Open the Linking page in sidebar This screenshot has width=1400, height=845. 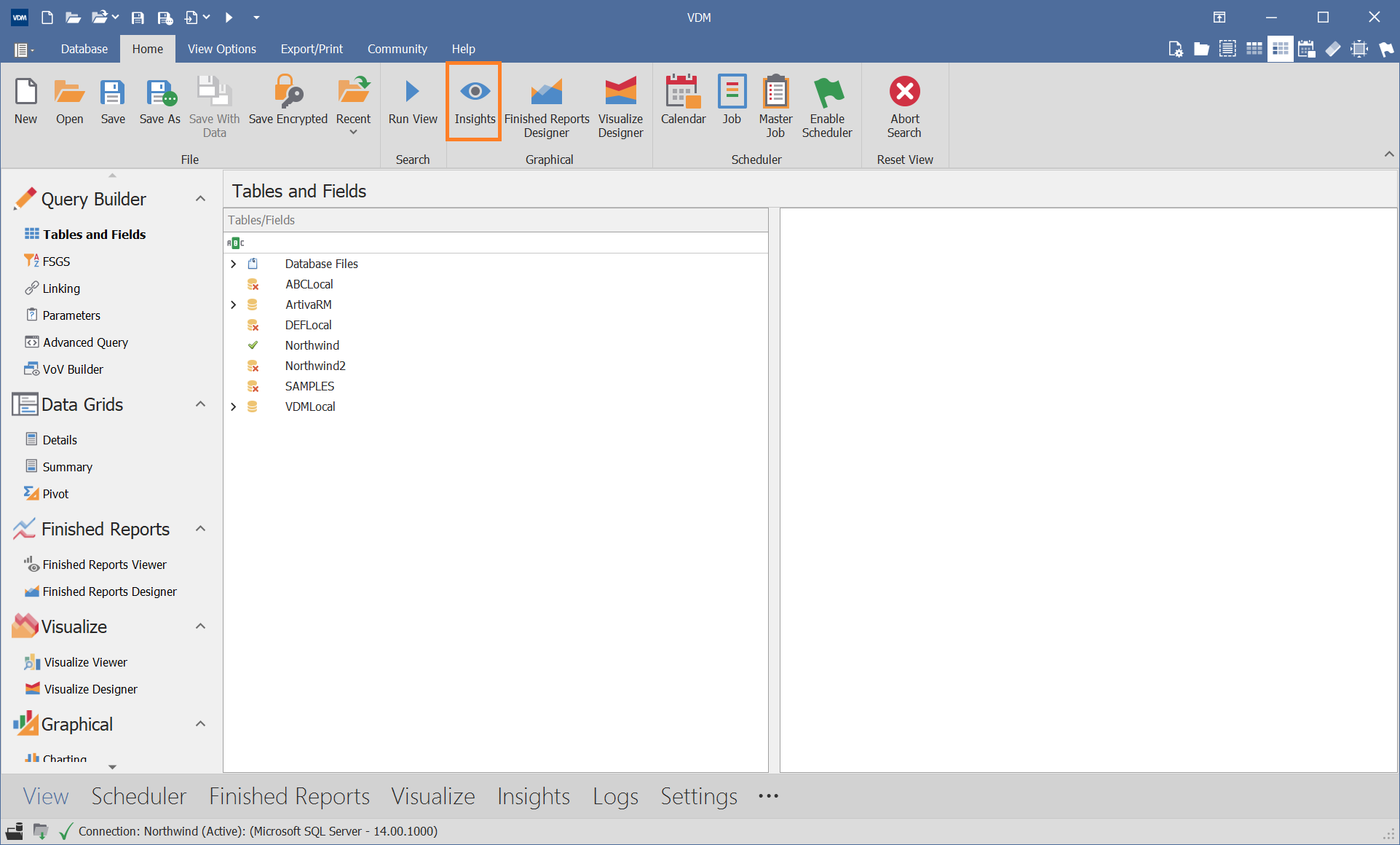[61, 288]
